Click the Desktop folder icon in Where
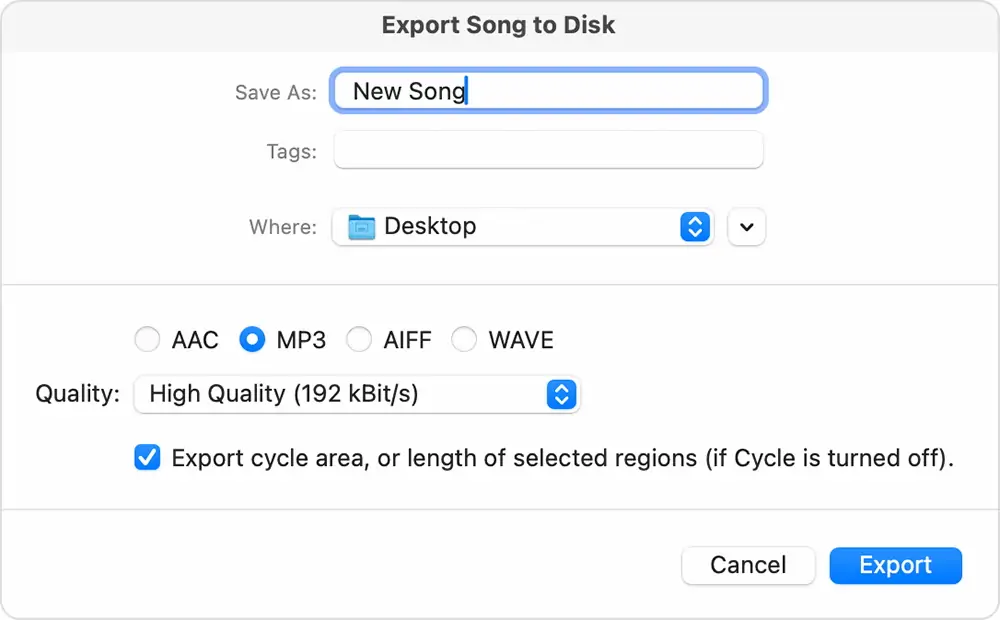1000x620 pixels. pyautogui.click(x=360, y=227)
